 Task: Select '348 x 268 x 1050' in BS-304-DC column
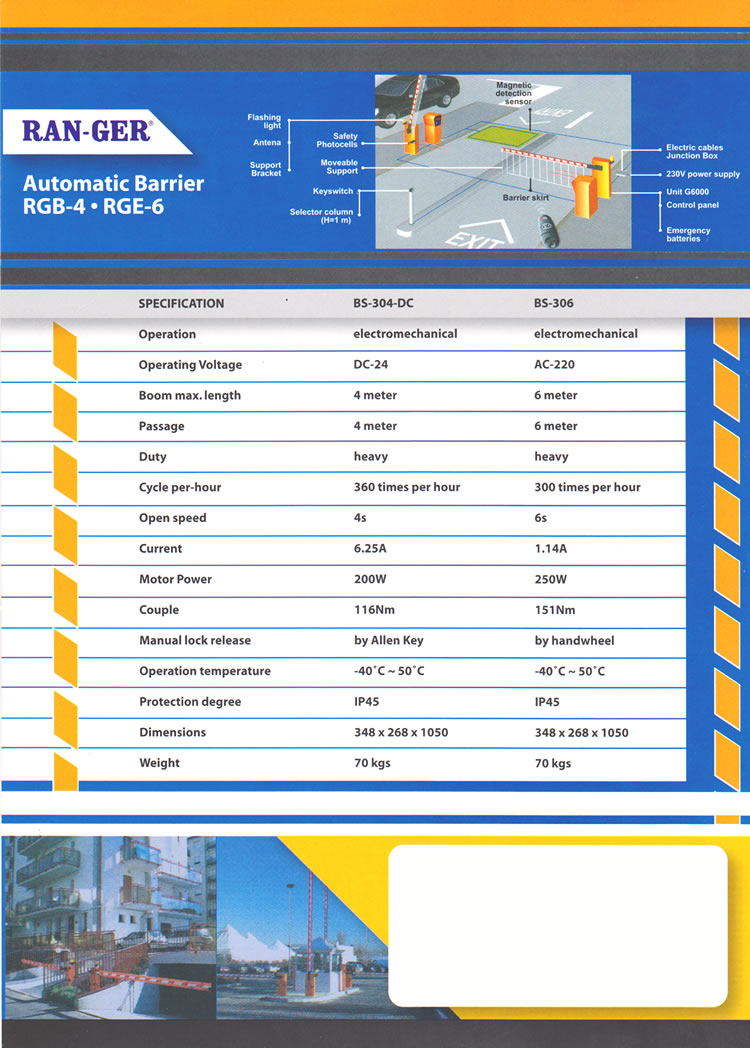(401, 733)
